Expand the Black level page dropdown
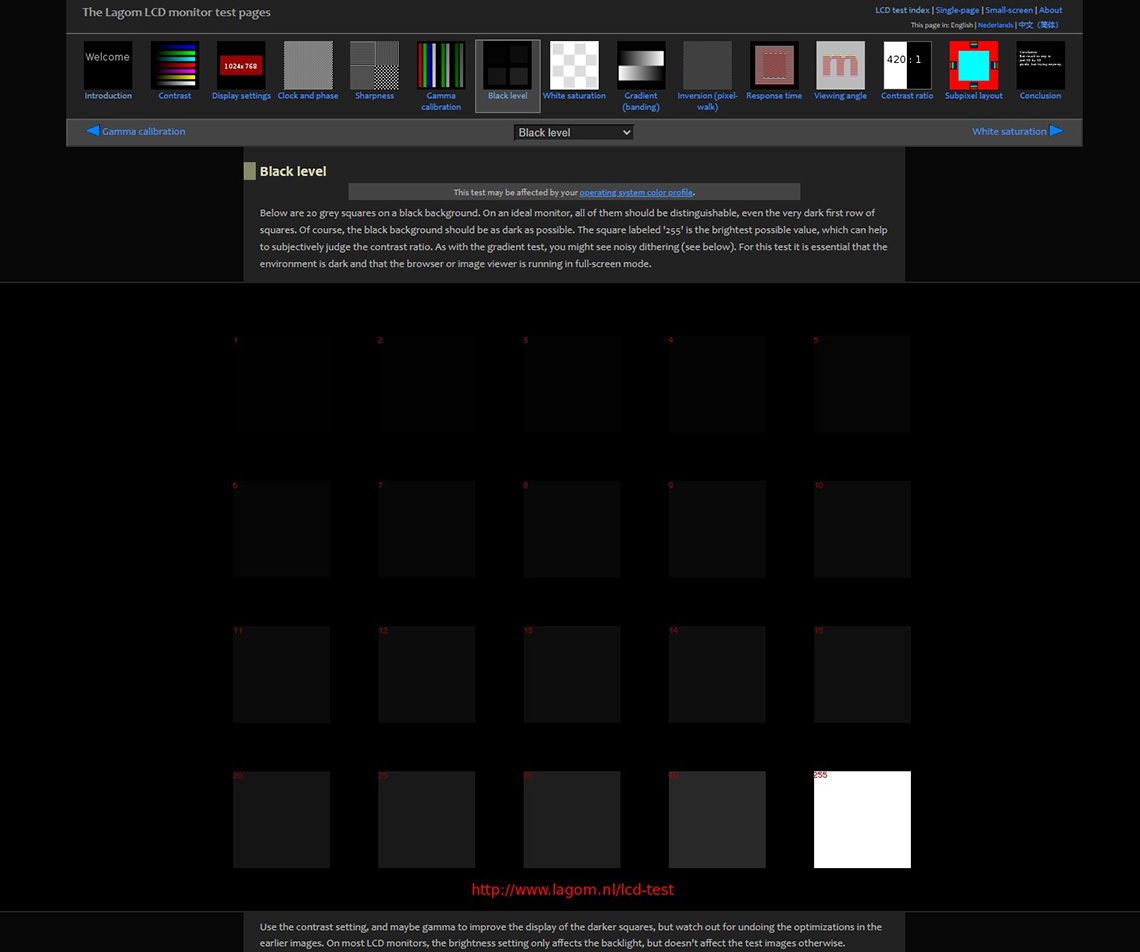The image size is (1140, 952). (x=574, y=132)
